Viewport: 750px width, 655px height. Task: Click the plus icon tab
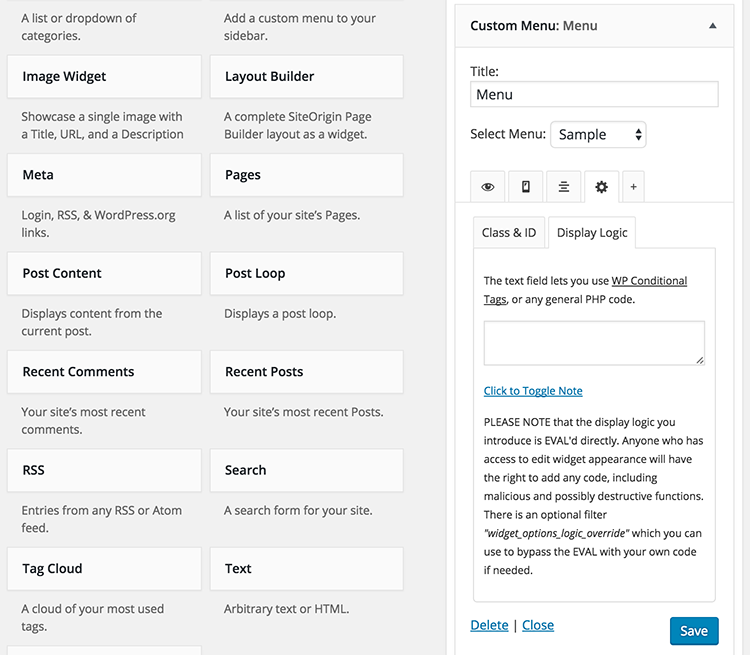(633, 186)
